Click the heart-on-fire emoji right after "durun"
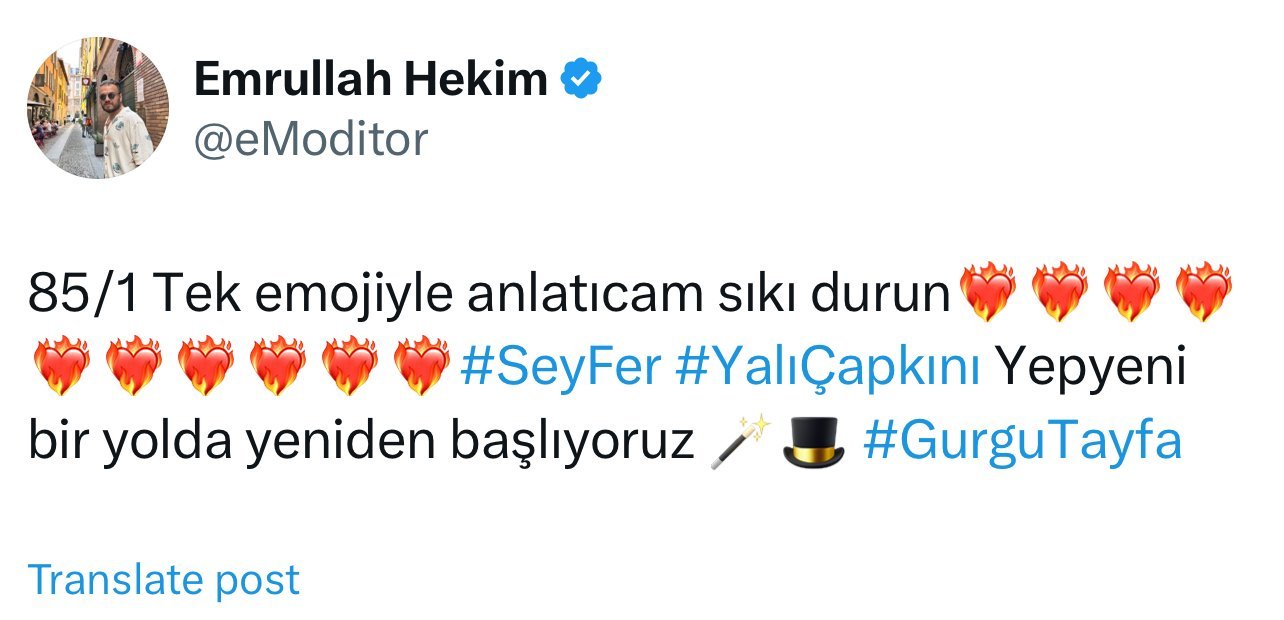The image size is (1284, 620). [987, 293]
